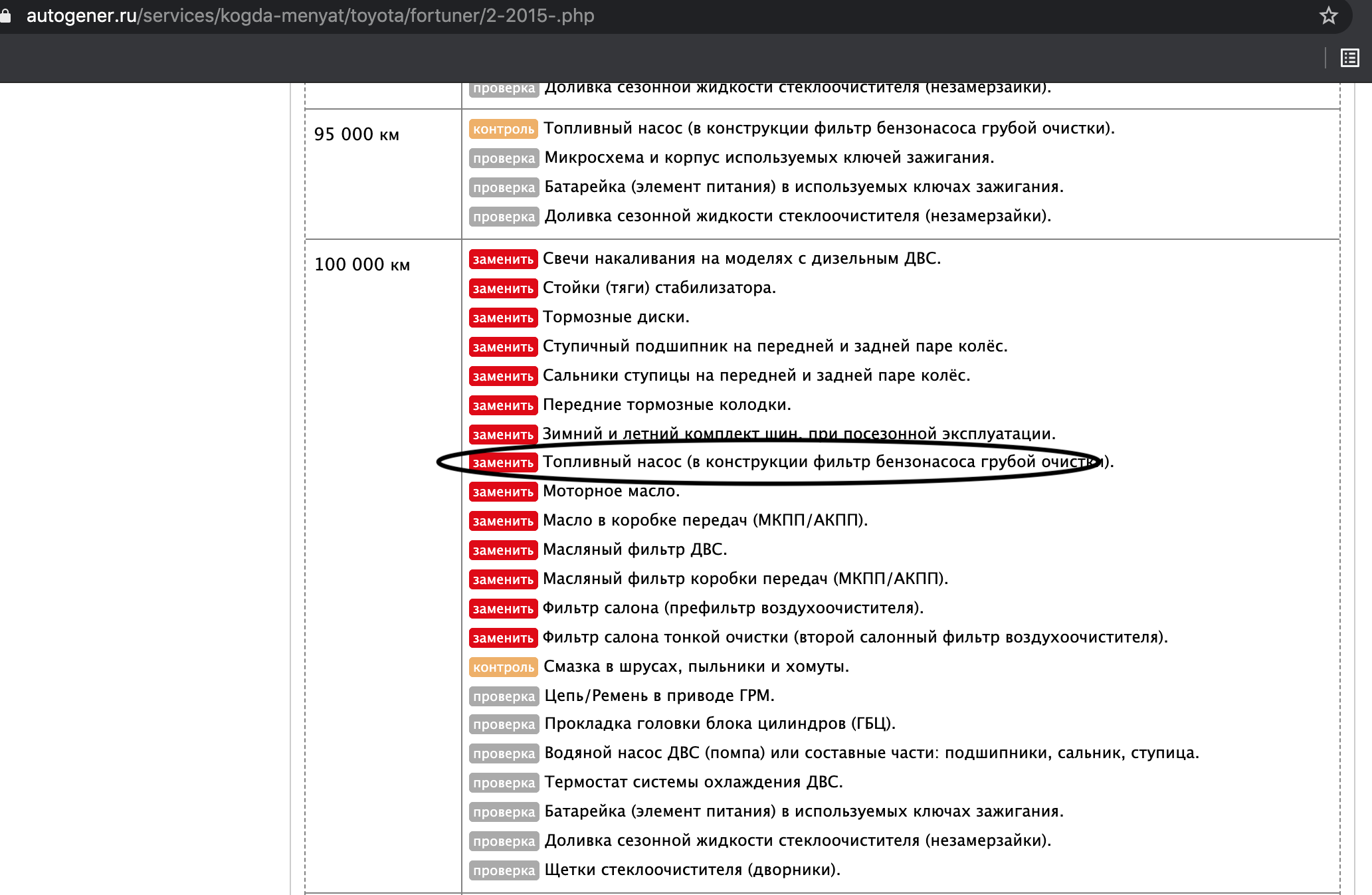Click 'заменить' badge beside Масляный фильтр ДВС
This screenshot has height=895, width=1372.
tap(503, 550)
